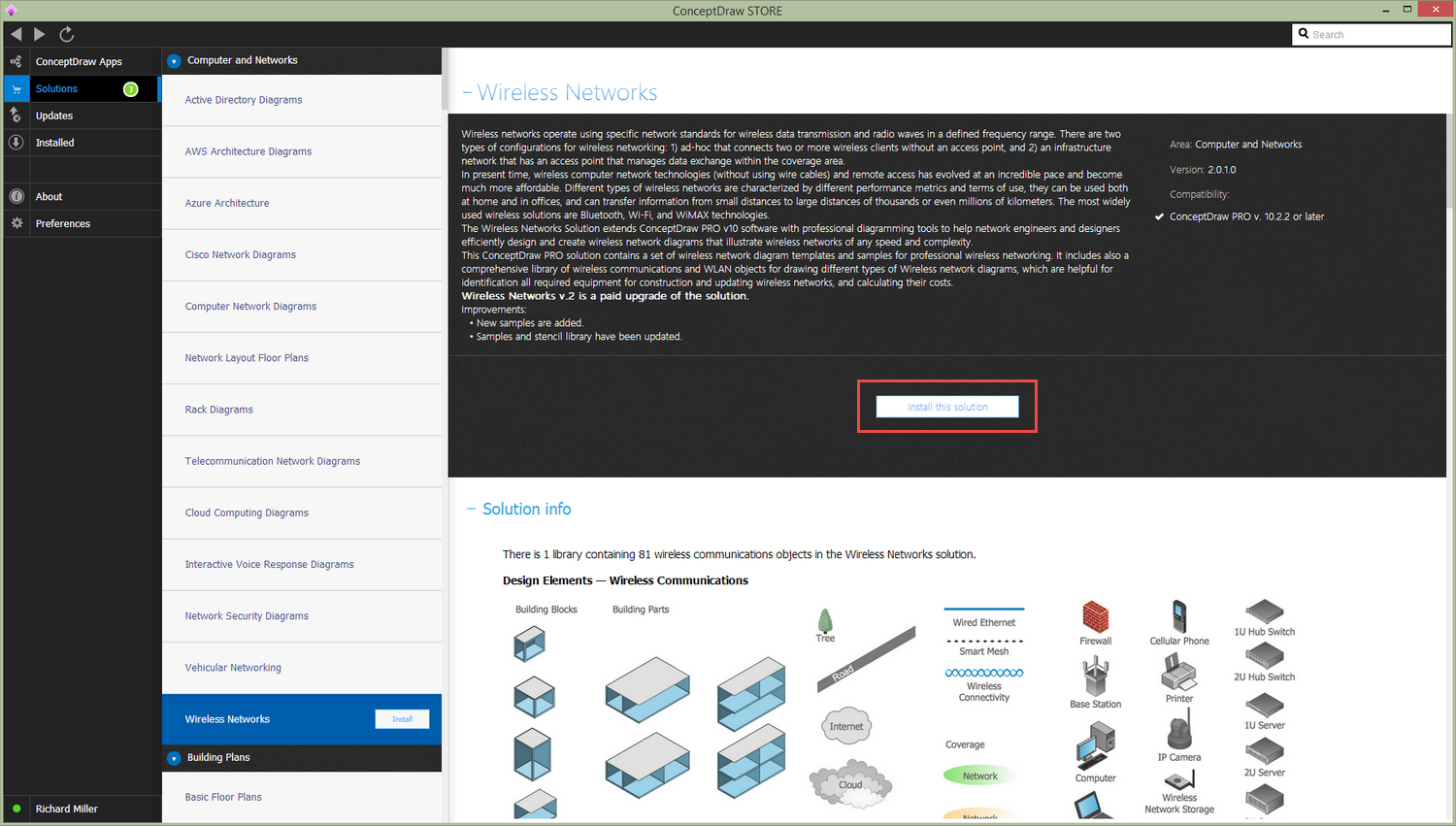The height and width of the screenshot is (826, 1456).
Task: Click the IP Camera stencil icon
Action: coord(1179,729)
